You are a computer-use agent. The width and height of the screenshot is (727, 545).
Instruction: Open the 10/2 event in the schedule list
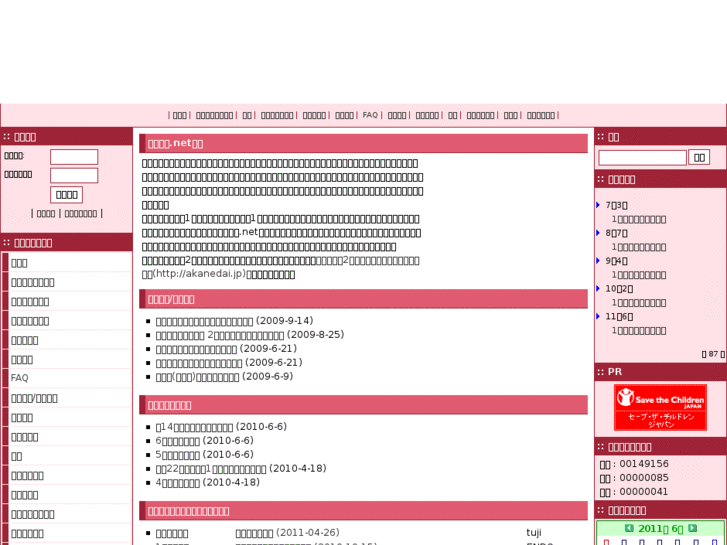[x=638, y=303]
